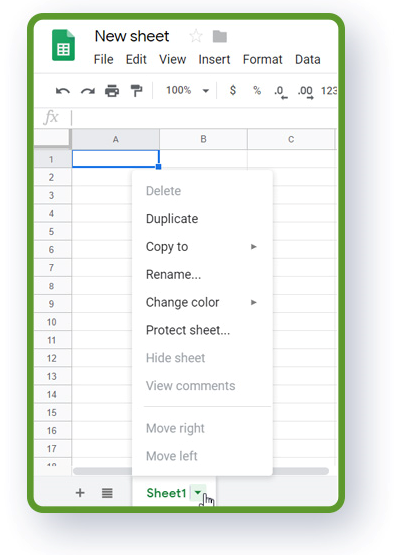This screenshot has width=420, height=555.
Task: Click the New sheet document title
Action: [132, 36]
